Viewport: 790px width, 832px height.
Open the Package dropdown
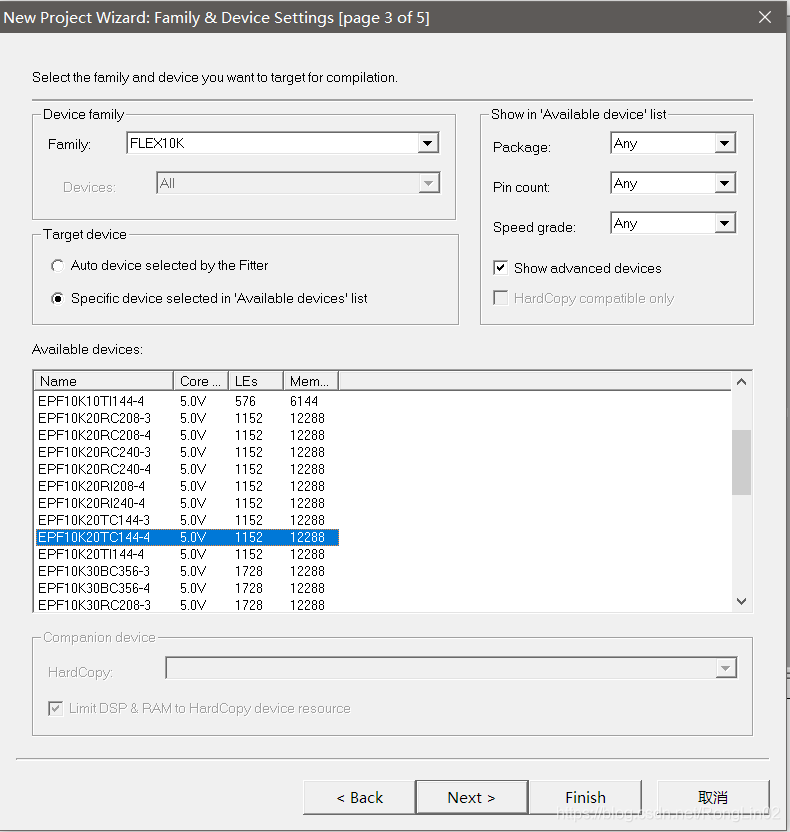(673, 143)
